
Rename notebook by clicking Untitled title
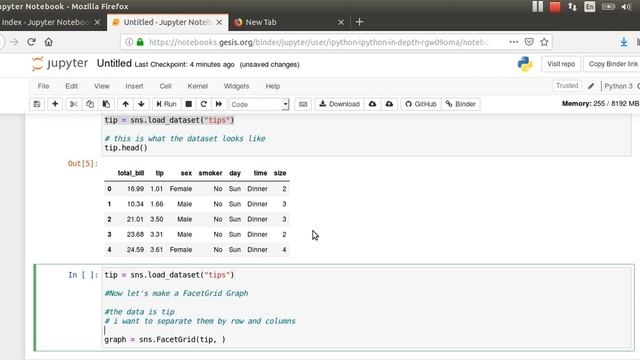click(x=114, y=64)
